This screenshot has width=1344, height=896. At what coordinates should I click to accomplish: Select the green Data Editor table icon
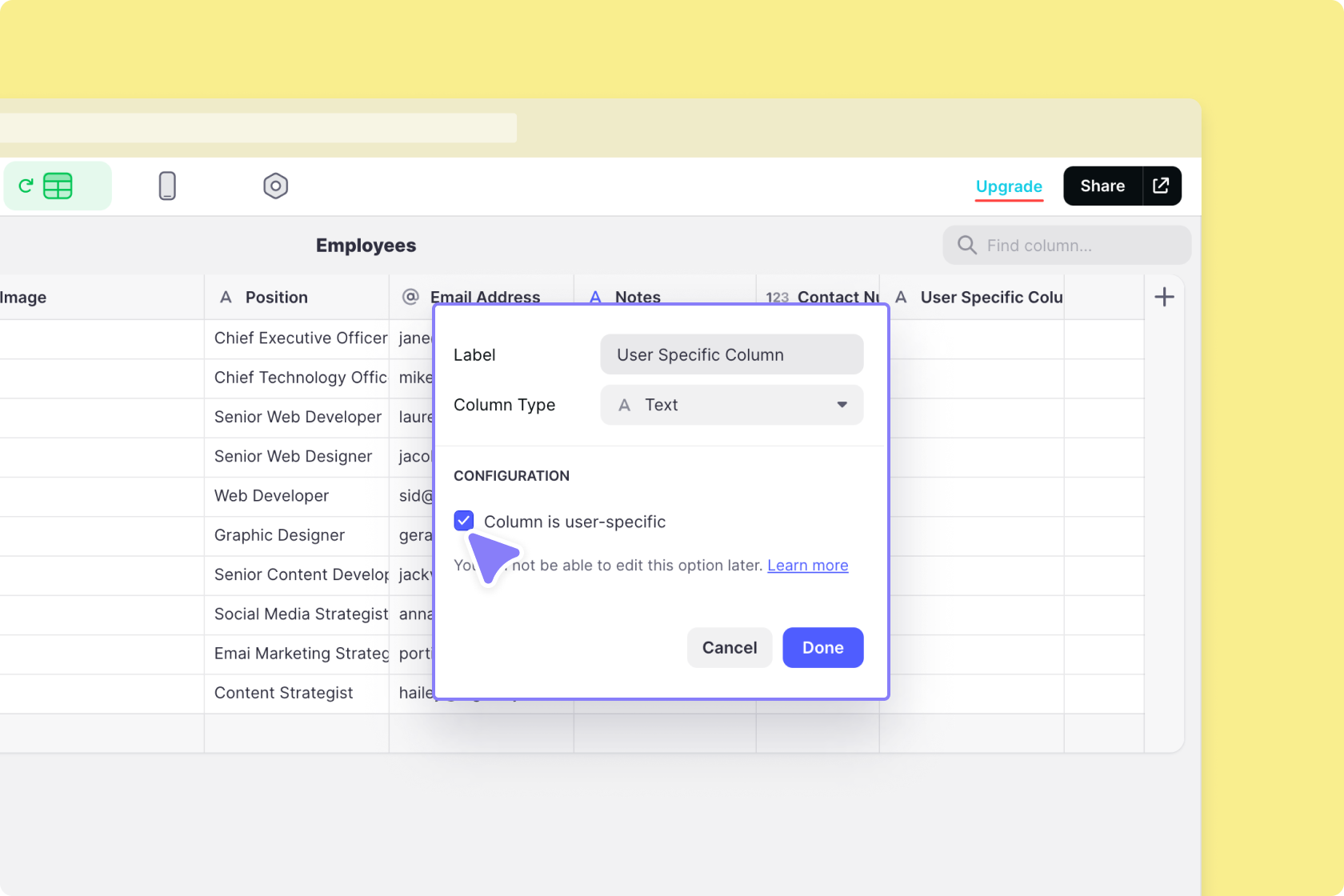pos(57,186)
